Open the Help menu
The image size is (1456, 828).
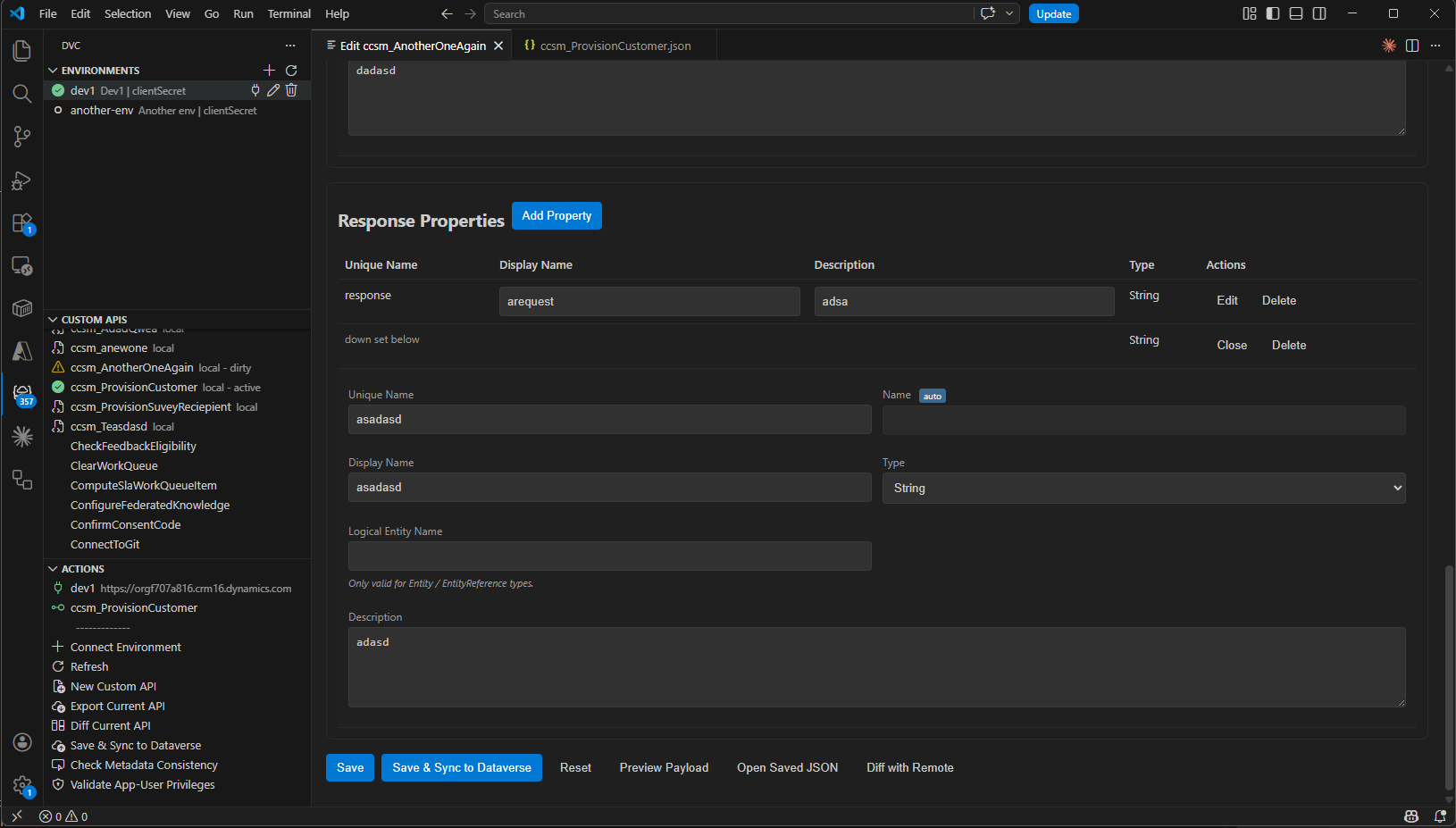337,13
